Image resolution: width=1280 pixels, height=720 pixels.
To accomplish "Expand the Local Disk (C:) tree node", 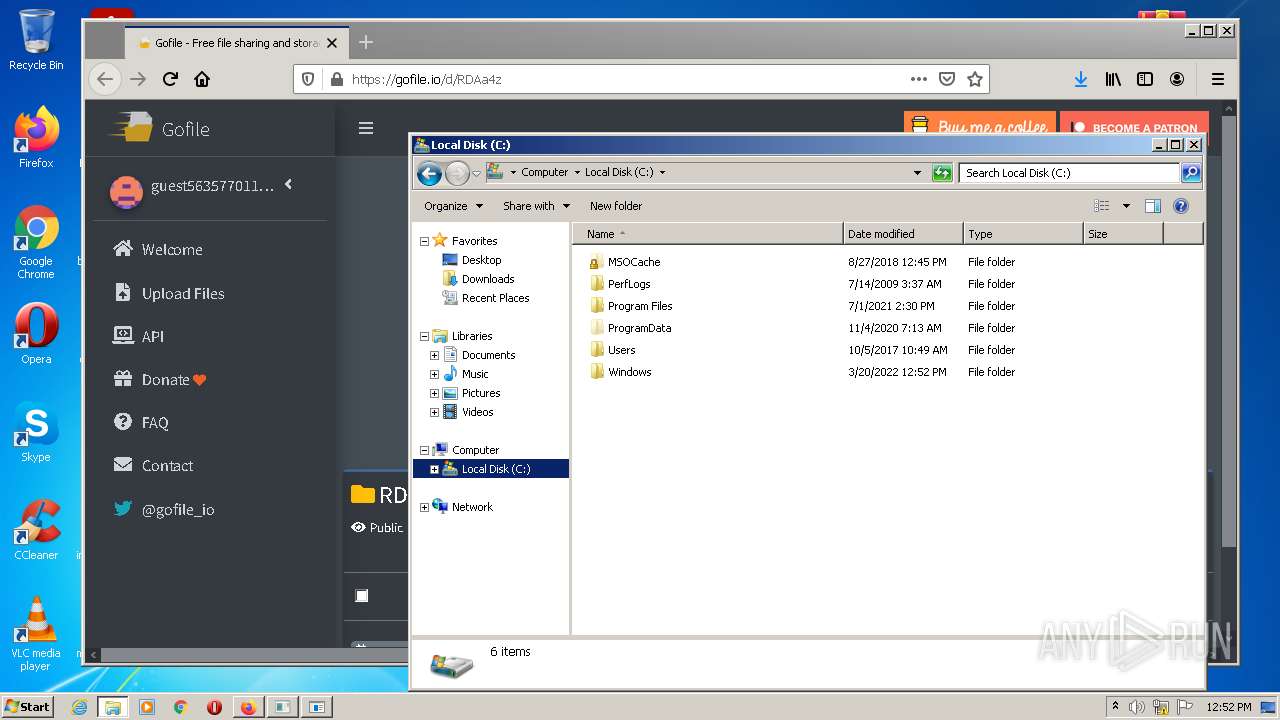I will pyautogui.click(x=434, y=469).
